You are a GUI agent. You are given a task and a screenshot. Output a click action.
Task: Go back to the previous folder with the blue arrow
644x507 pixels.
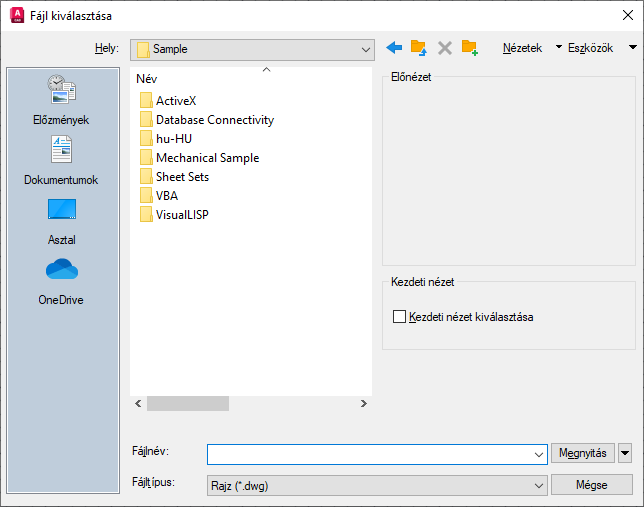click(394, 48)
